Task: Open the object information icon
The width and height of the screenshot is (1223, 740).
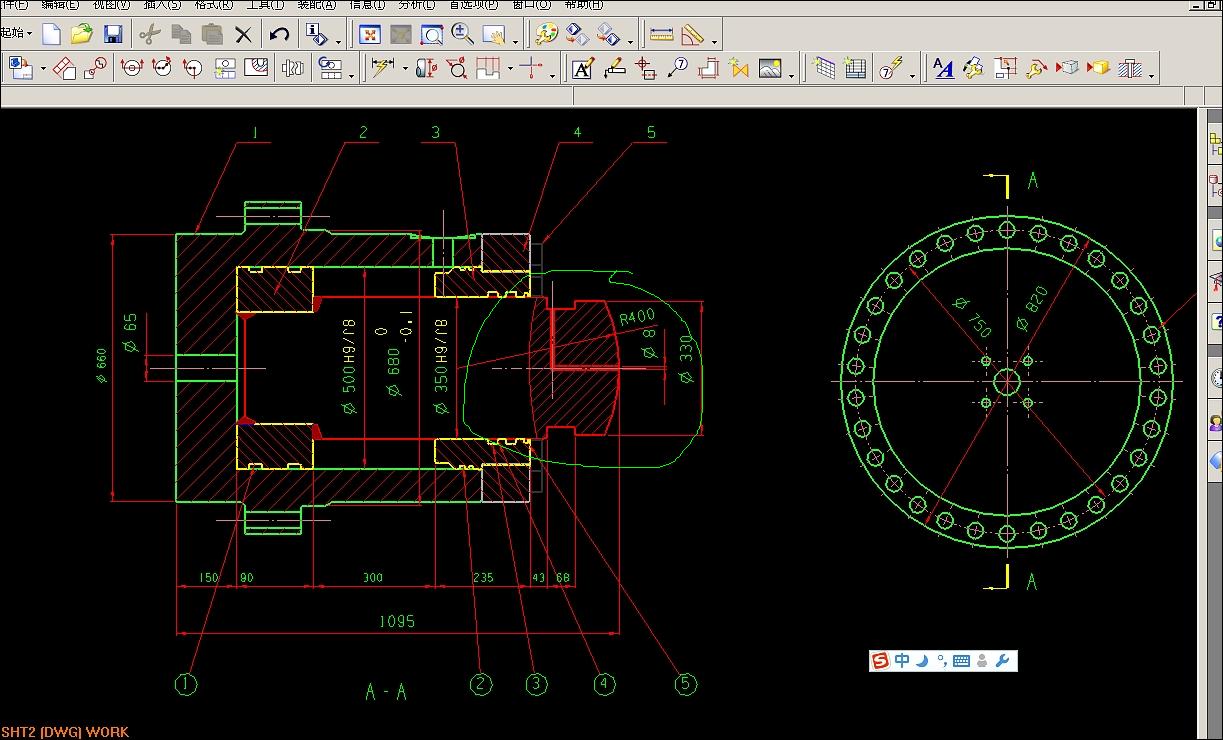Action: tap(318, 35)
